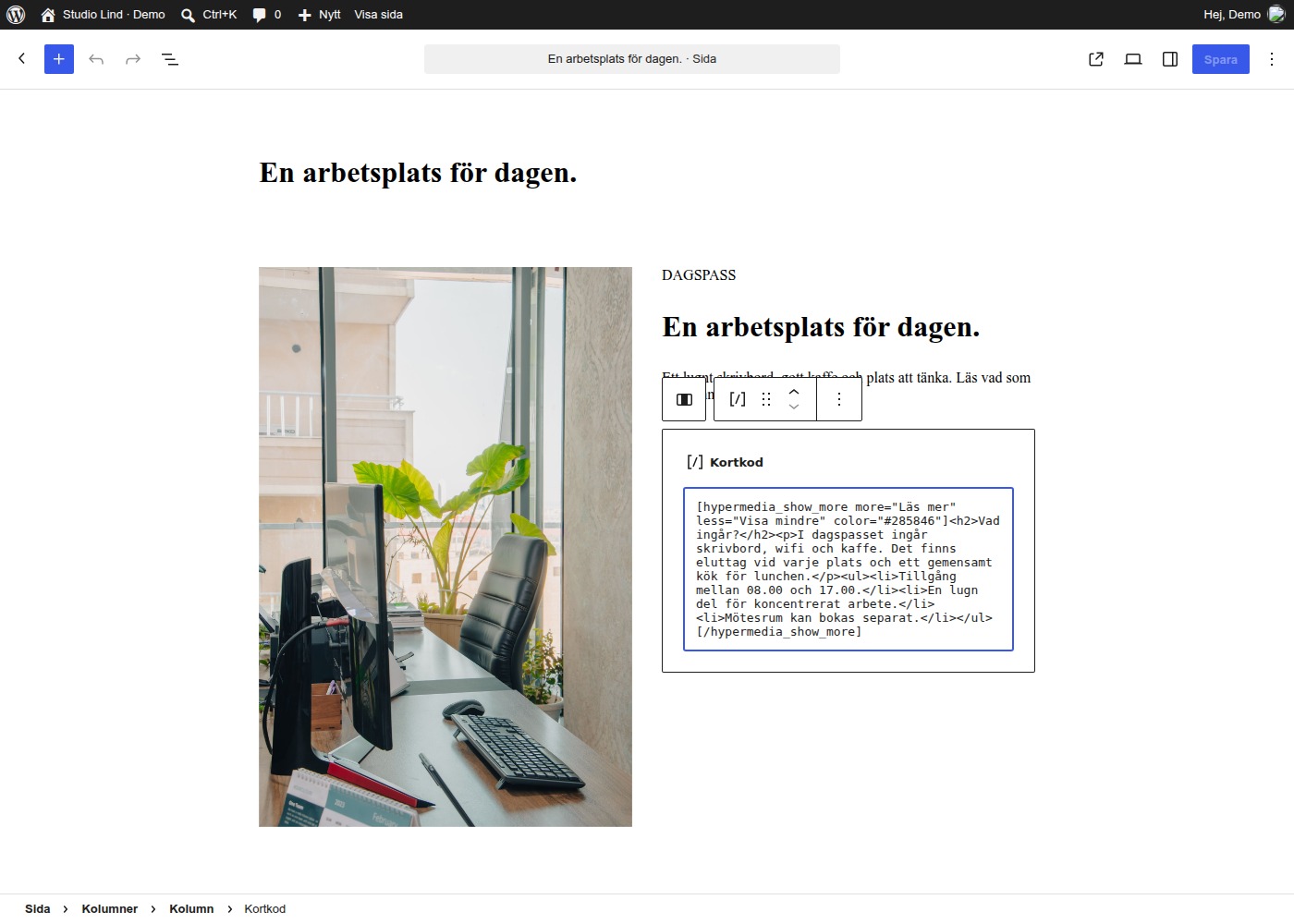Select the parent column block button
This screenshot has height=924, width=1294.
[684, 399]
